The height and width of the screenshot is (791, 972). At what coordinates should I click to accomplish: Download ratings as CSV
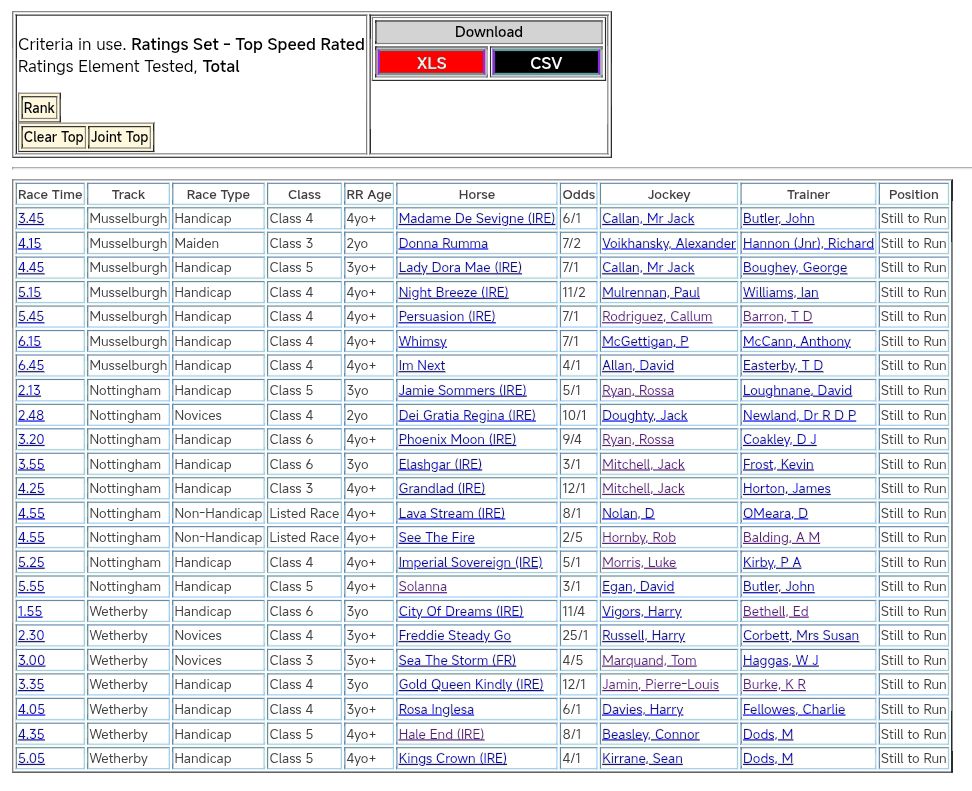[x=546, y=63]
